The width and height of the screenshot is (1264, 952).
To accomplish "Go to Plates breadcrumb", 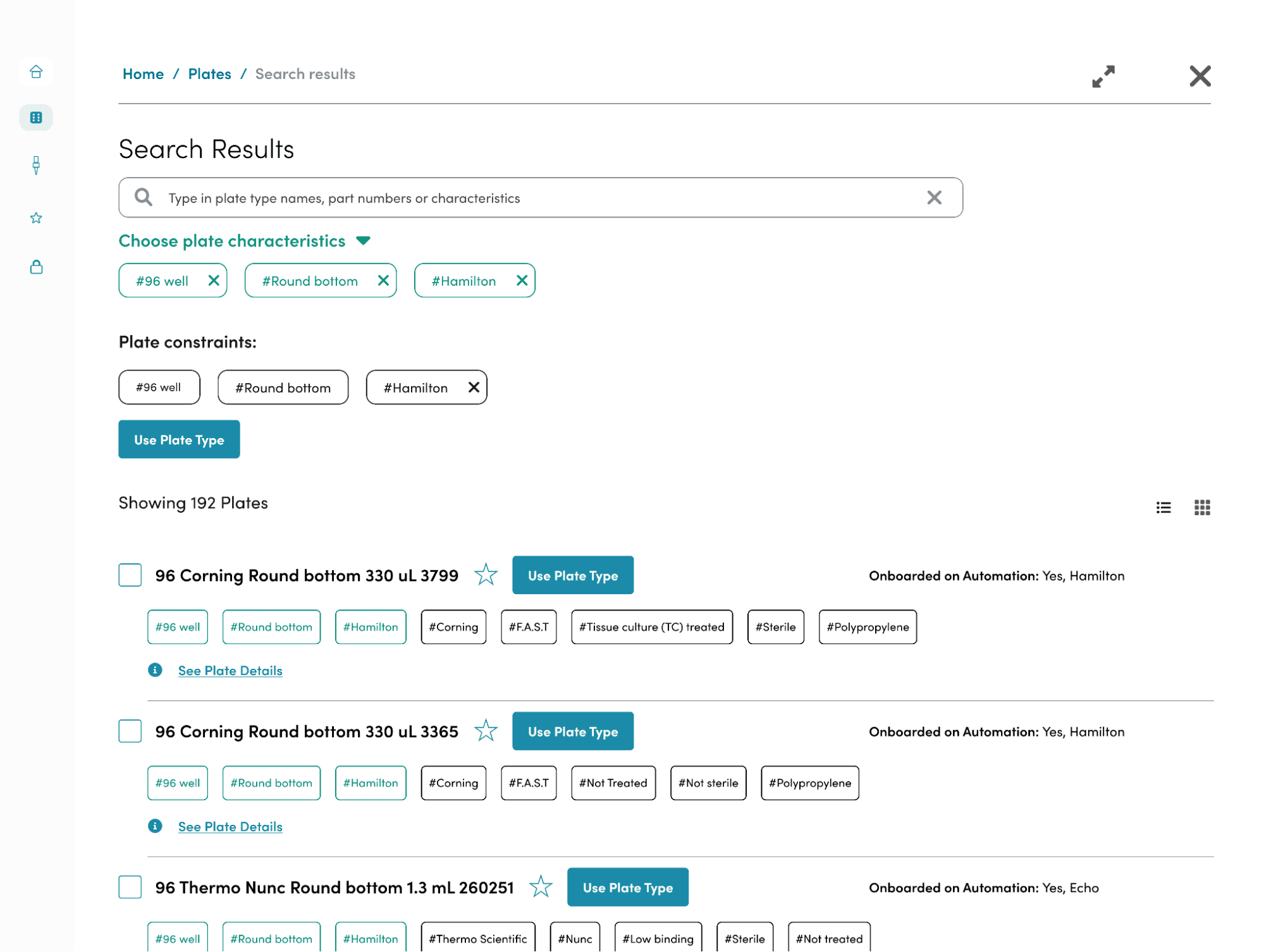I will click(209, 74).
